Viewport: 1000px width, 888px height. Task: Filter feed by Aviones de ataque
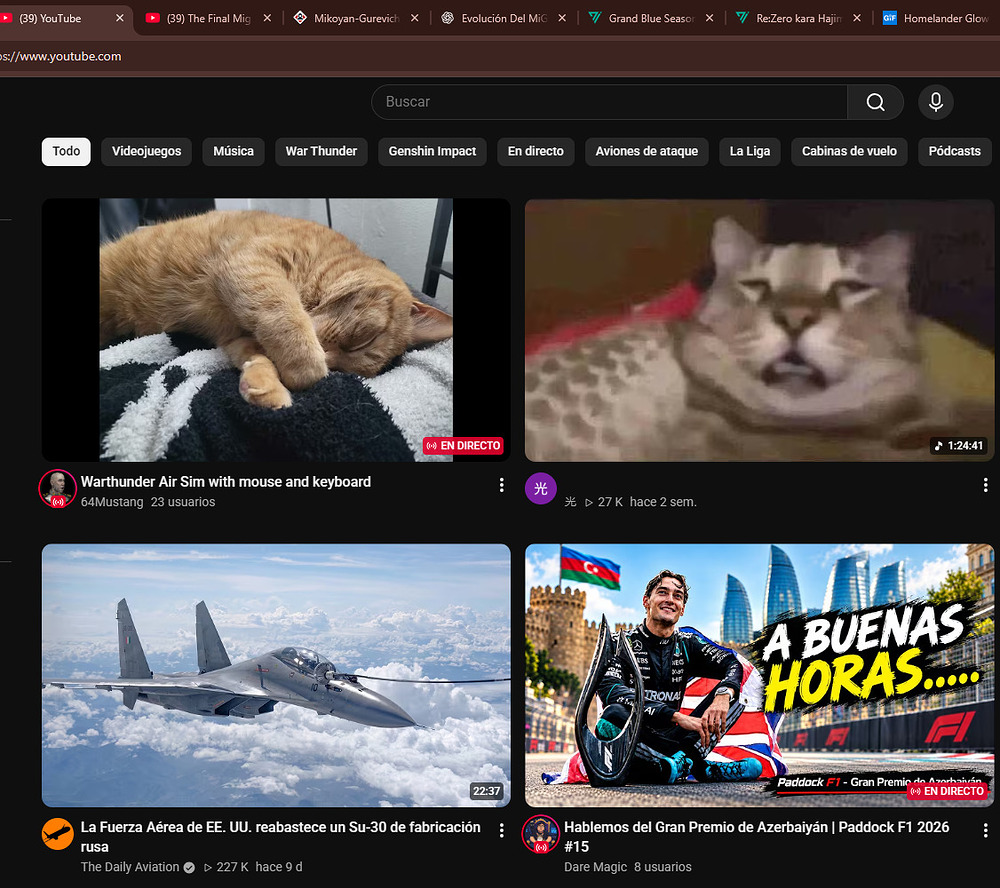point(647,152)
